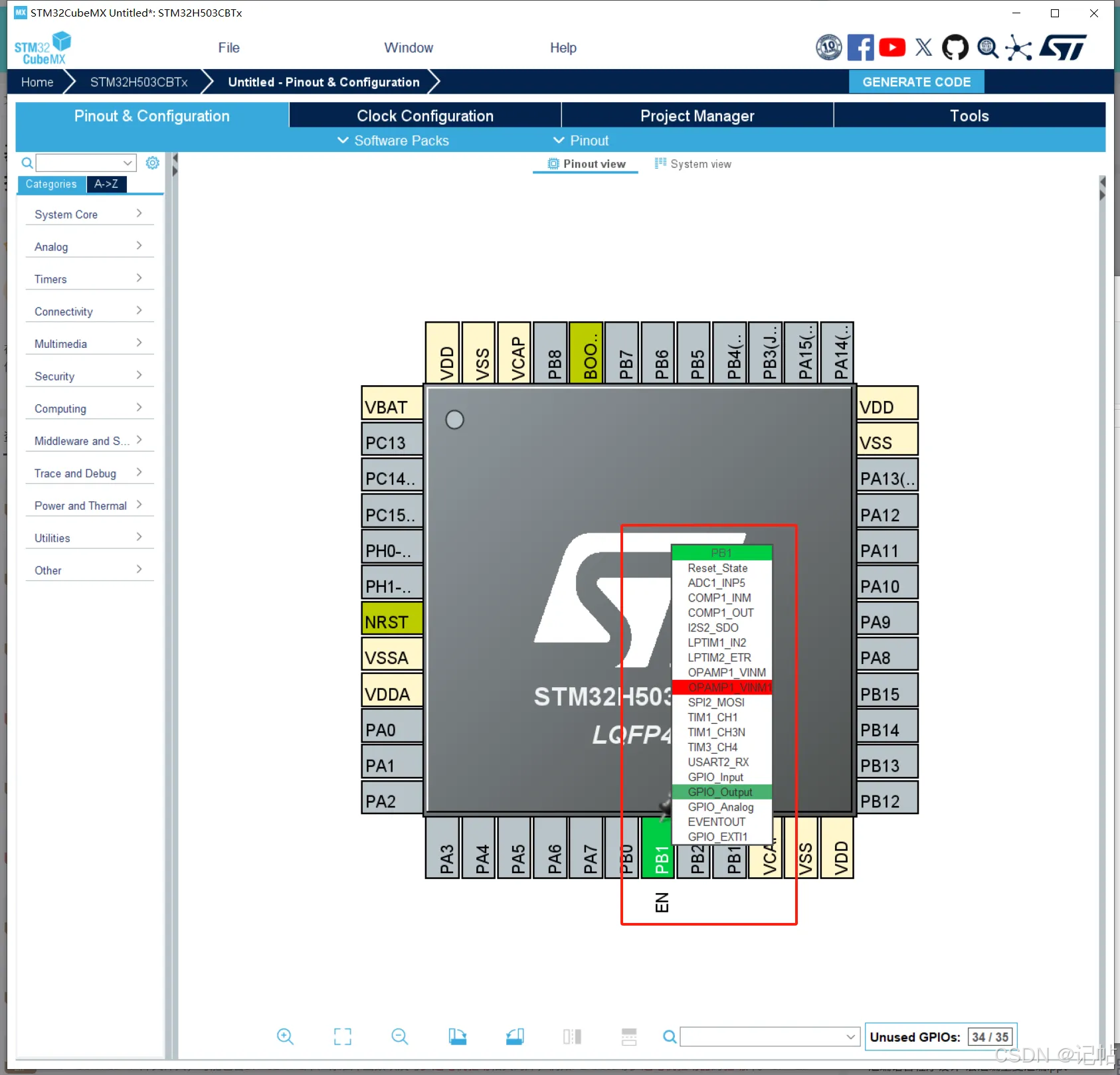This screenshot has height=1075, width=1120.
Task: Switch to Project Manager tab
Action: pyautogui.click(x=698, y=116)
